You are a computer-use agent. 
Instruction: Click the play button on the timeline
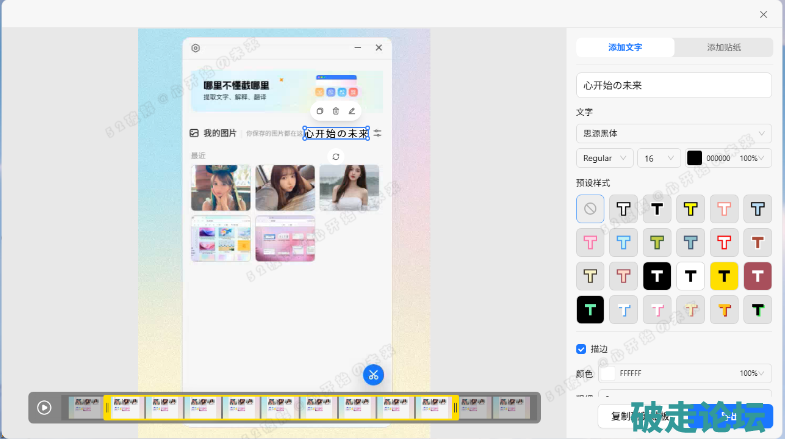point(44,407)
